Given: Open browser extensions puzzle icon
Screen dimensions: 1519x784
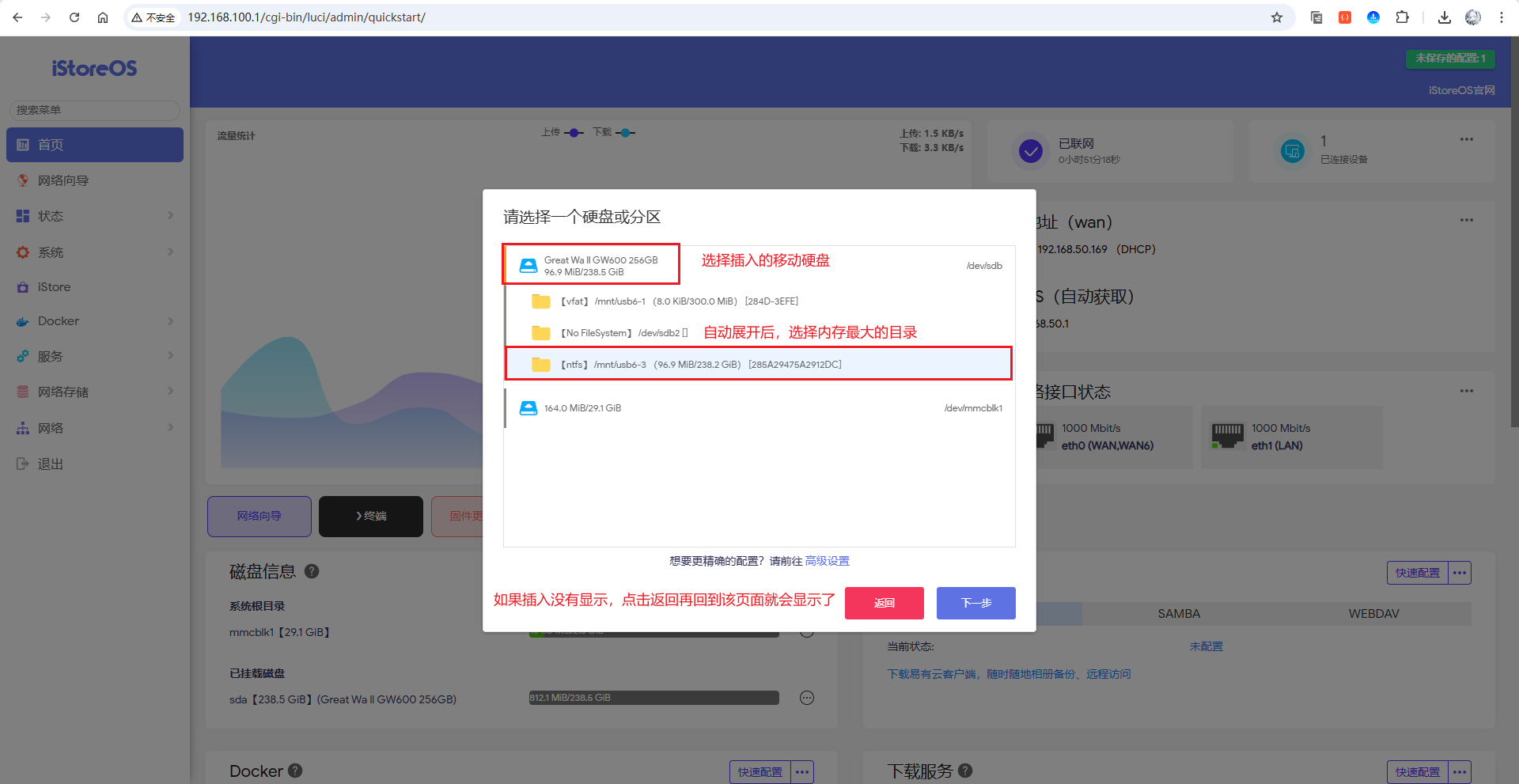Looking at the screenshot, I should [x=1402, y=17].
